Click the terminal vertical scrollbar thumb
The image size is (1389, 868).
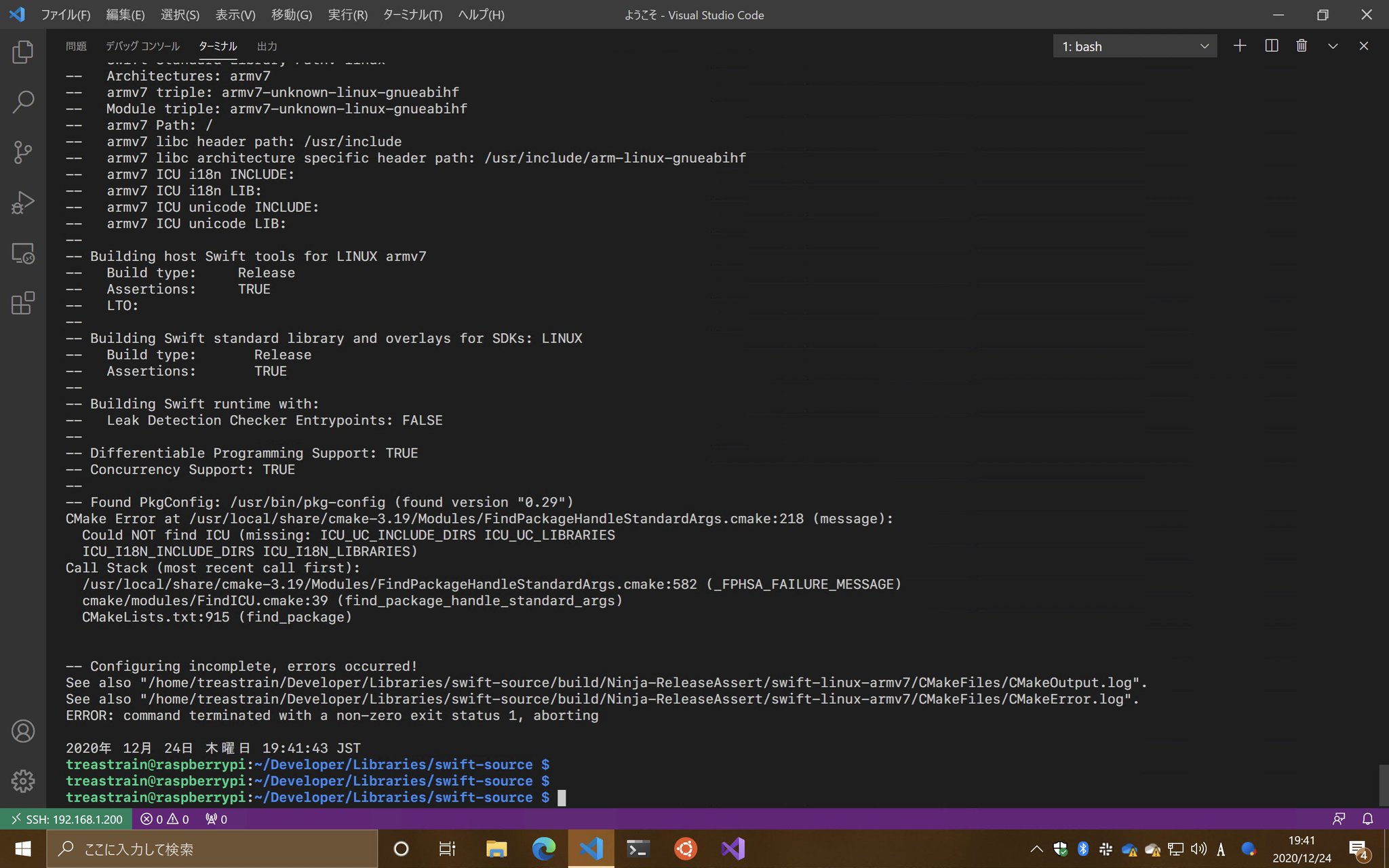[1384, 785]
